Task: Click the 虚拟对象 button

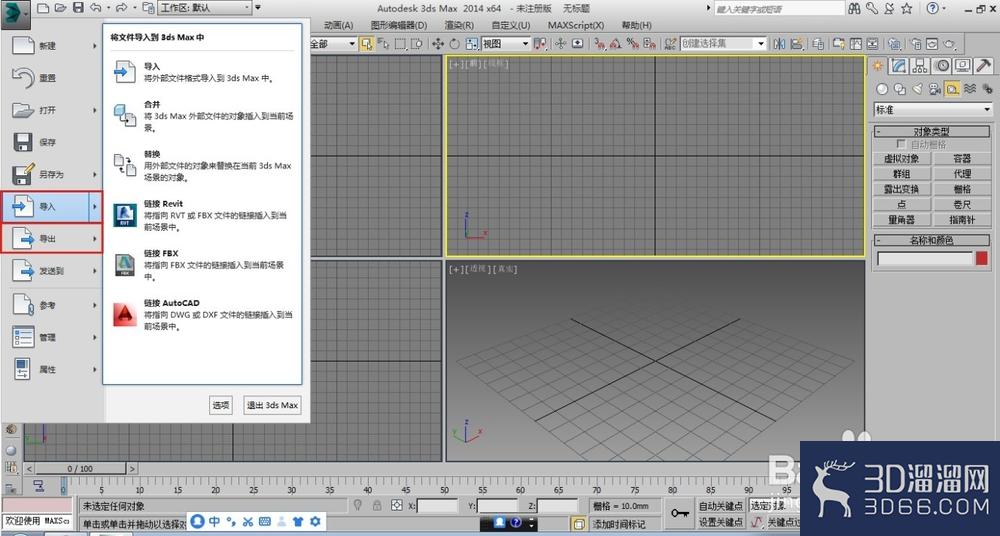Action: pyautogui.click(x=901, y=158)
